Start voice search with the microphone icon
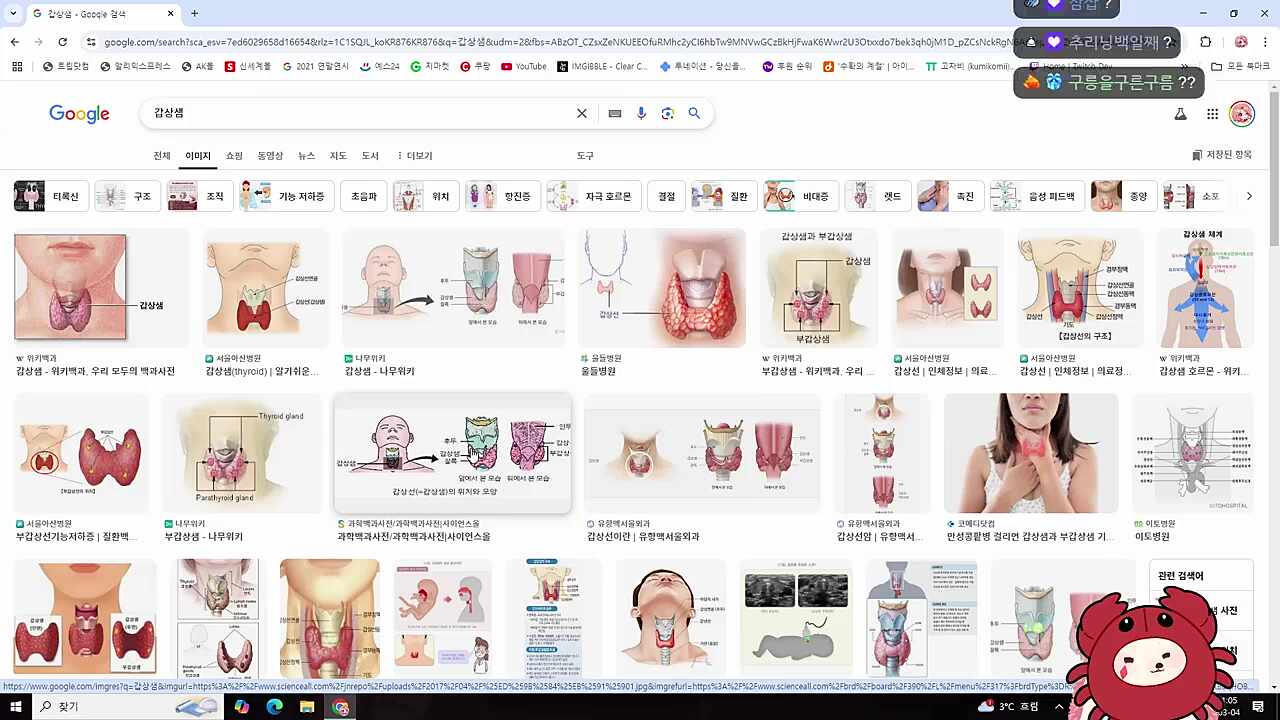The height and width of the screenshot is (720, 1280). 641,113
